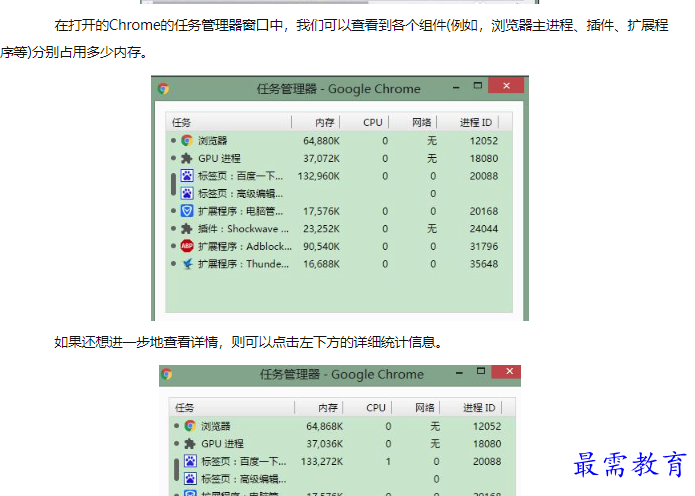Select the 37,072K memory value
Viewport: 695px width, 496px height.
pyautogui.click(x=321, y=159)
